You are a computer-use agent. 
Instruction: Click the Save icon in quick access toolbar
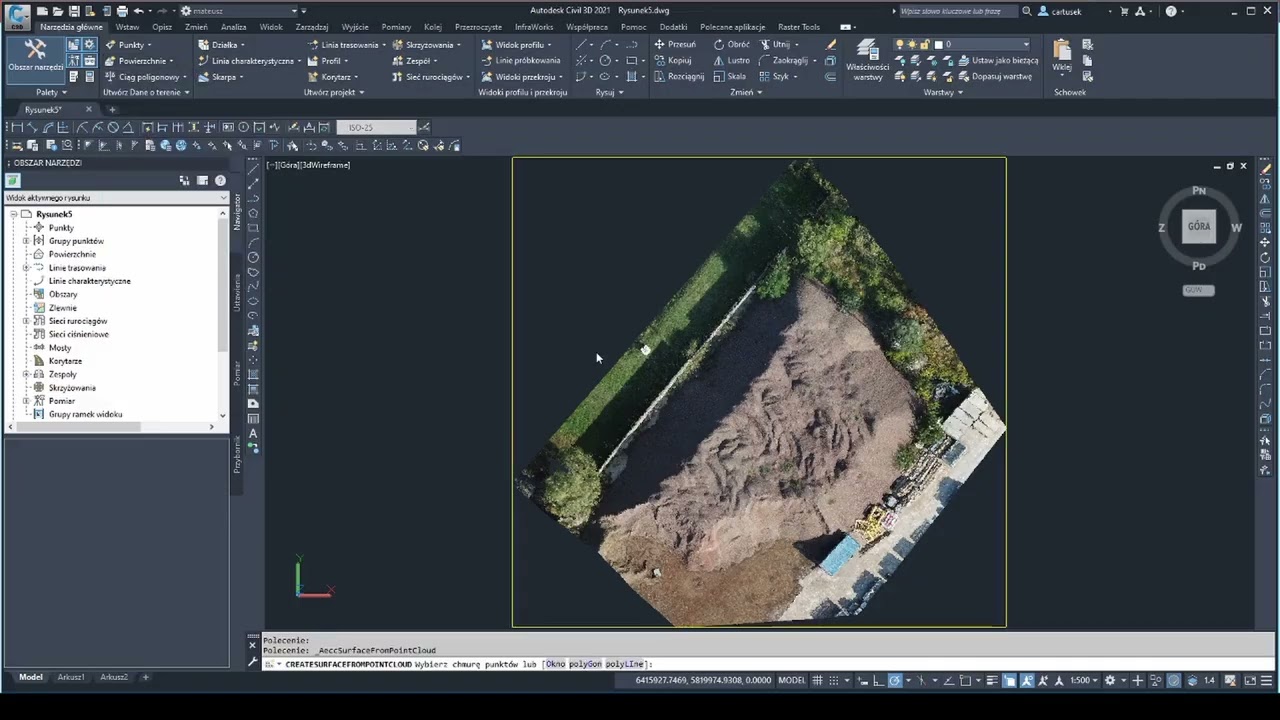73,11
